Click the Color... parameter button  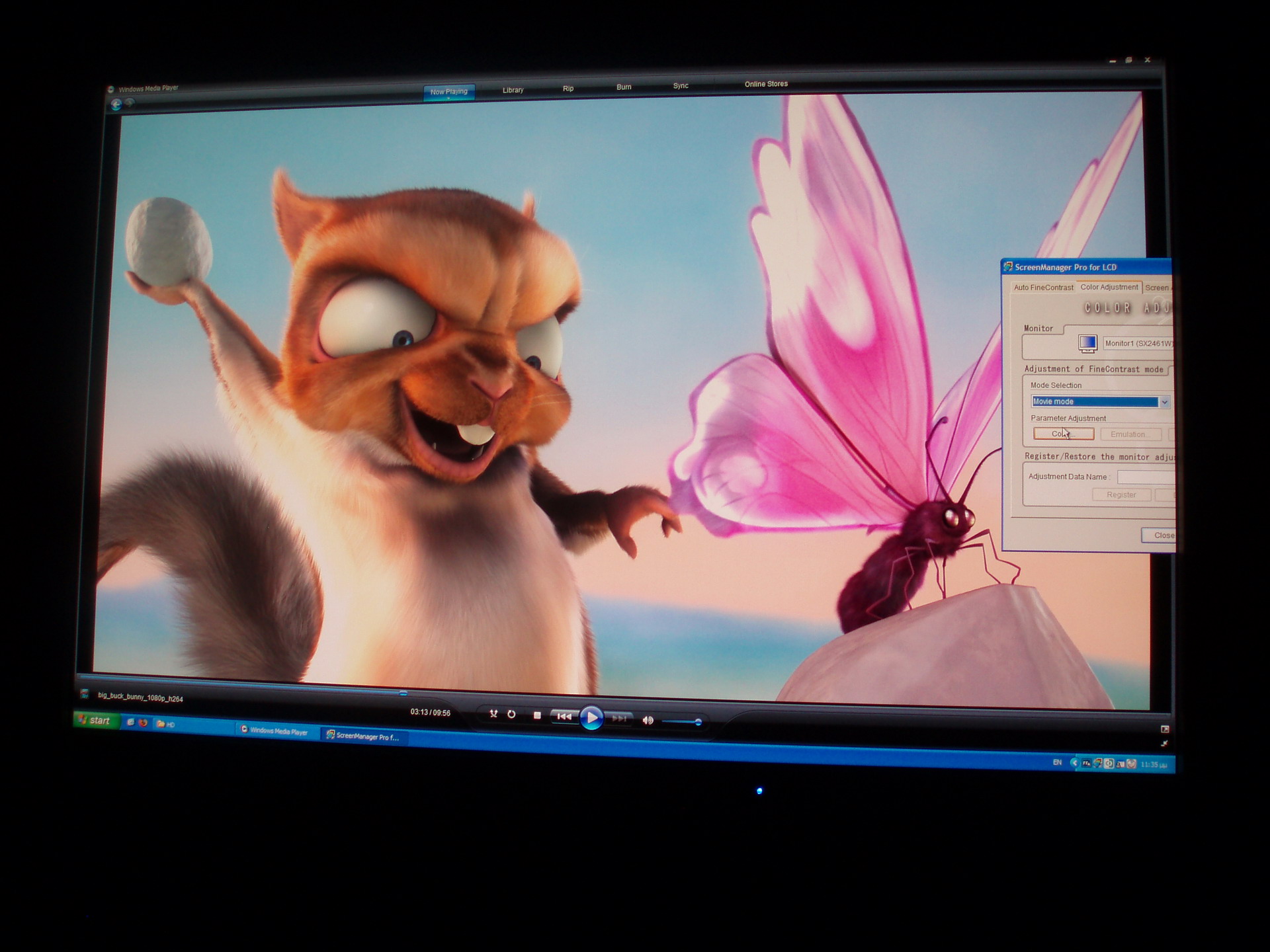(1064, 434)
